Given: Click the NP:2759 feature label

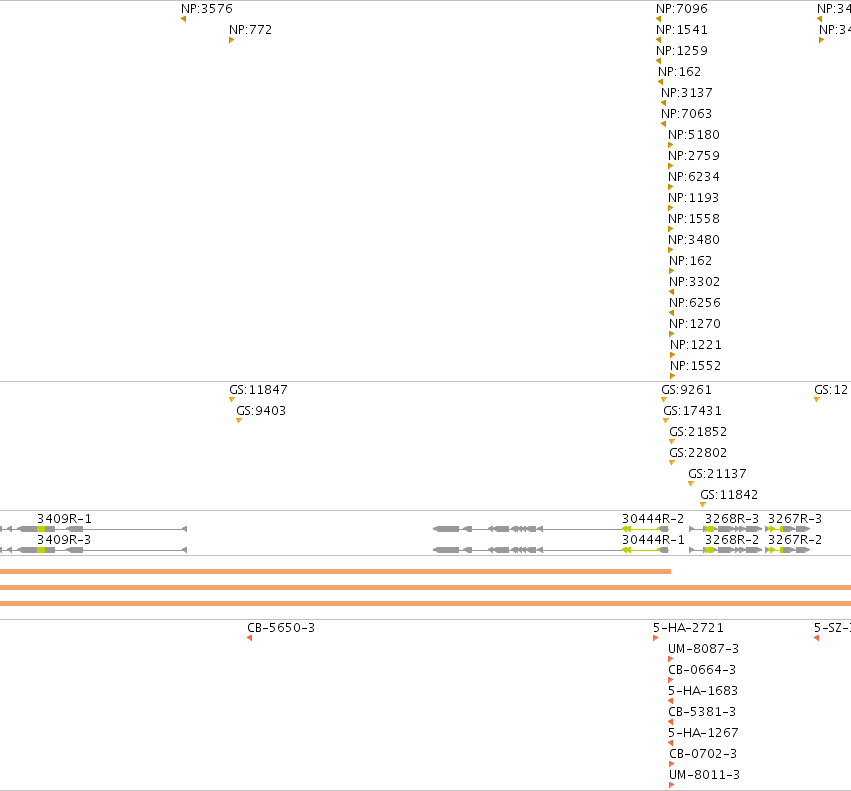Looking at the screenshot, I should [x=694, y=156].
